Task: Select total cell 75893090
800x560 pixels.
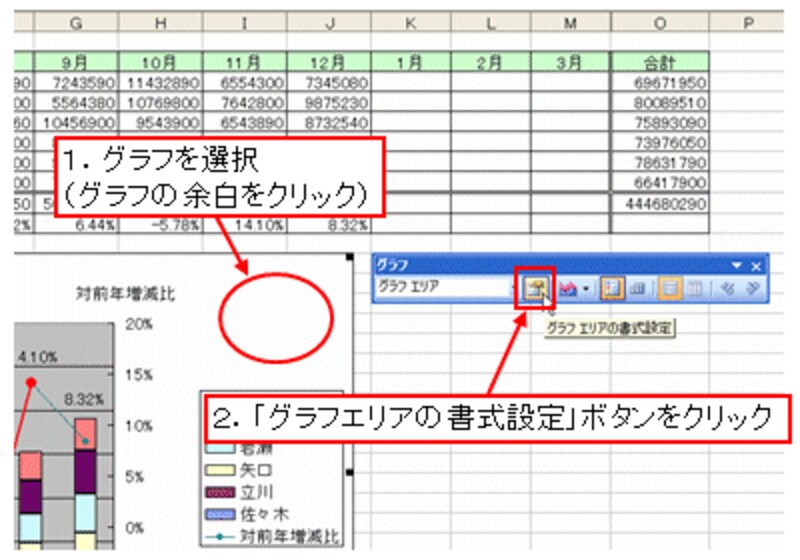Action: click(660, 123)
